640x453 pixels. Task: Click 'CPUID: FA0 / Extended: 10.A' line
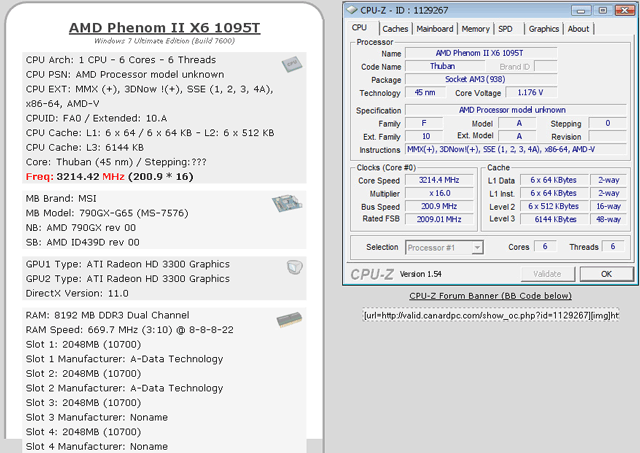(x=96, y=118)
